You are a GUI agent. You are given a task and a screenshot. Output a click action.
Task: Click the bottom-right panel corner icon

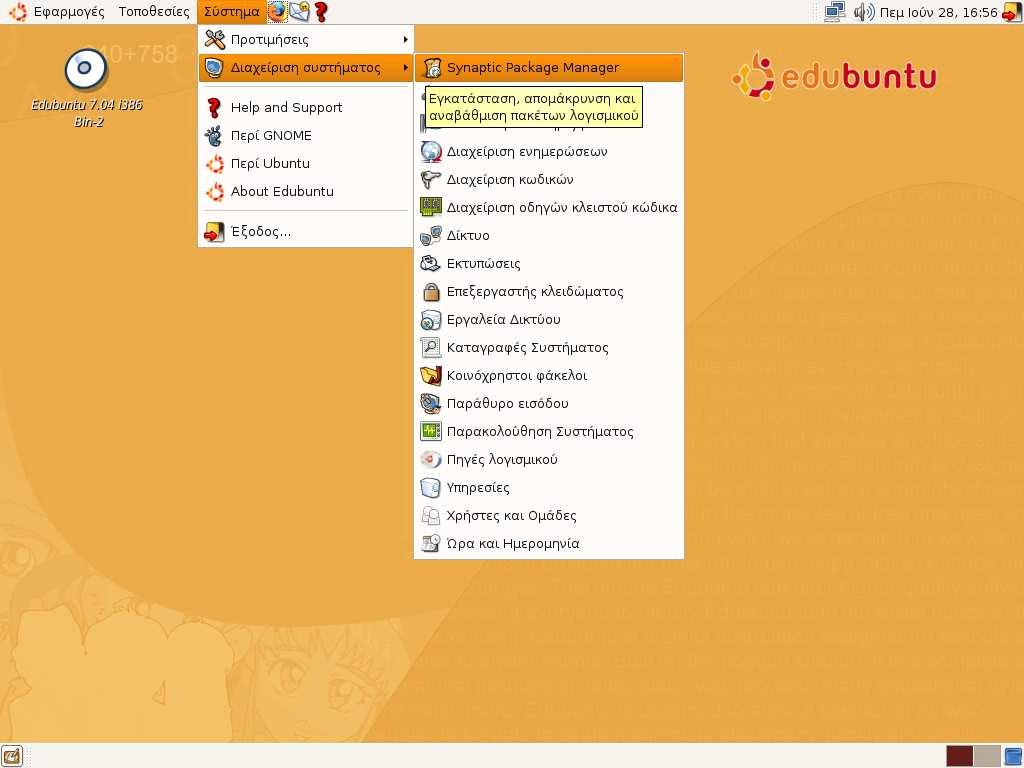pos(1013,756)
